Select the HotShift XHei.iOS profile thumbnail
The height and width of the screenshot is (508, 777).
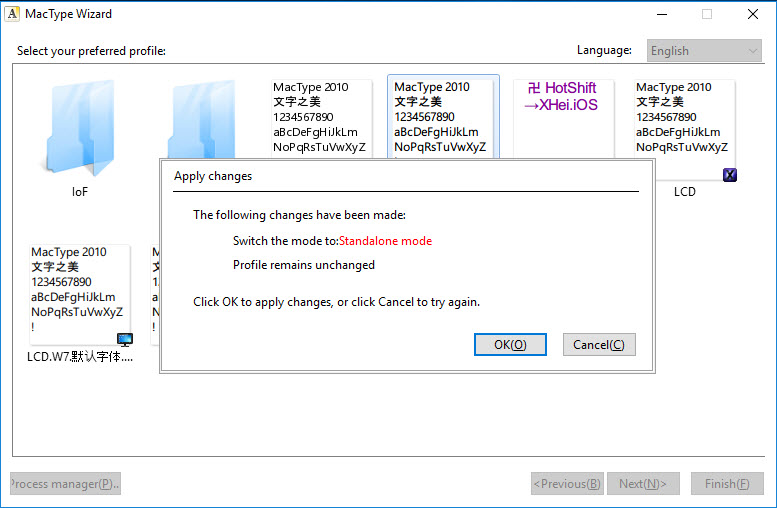click(563, 119)
